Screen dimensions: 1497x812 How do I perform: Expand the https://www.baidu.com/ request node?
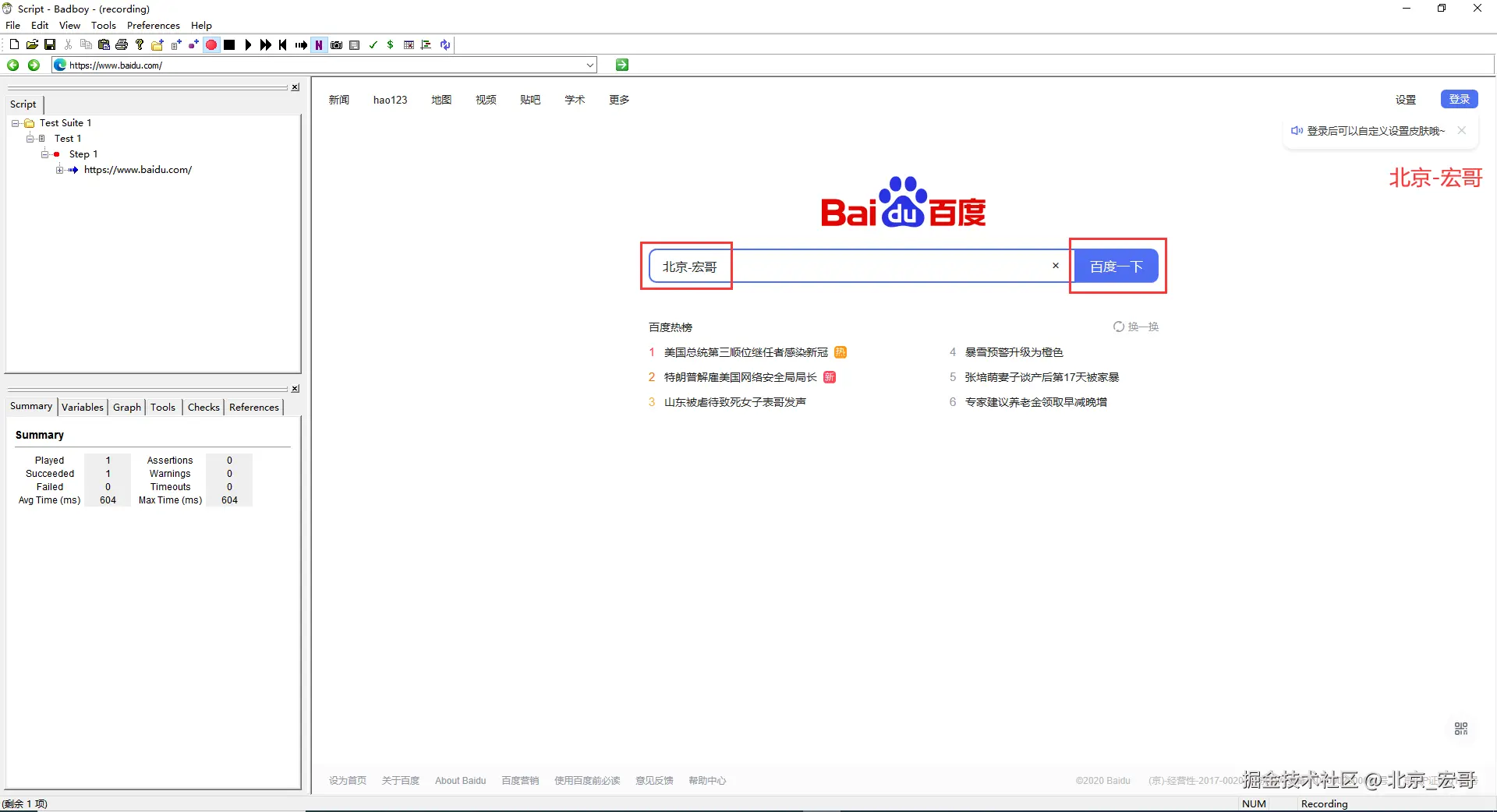click(59, 170)
